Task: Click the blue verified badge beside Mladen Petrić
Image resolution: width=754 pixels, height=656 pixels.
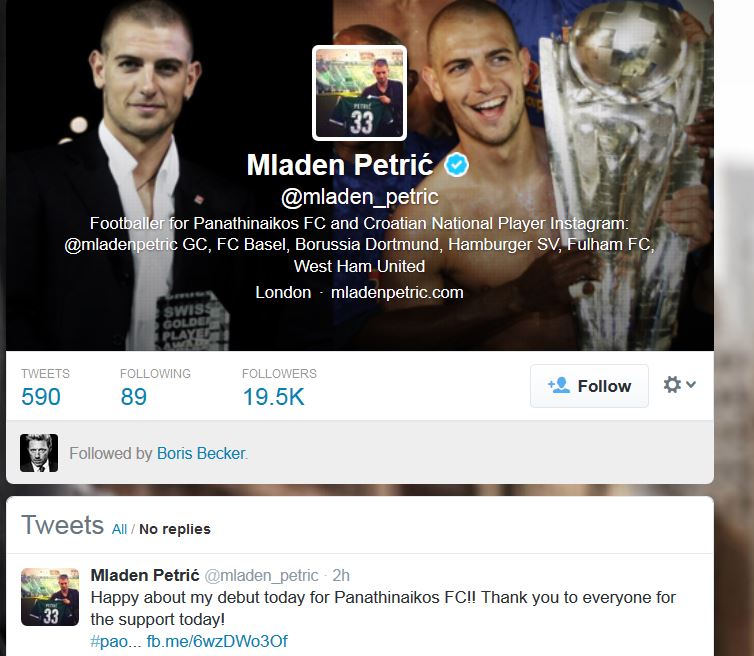Action: pyautogui.click(x=456, y=165)
